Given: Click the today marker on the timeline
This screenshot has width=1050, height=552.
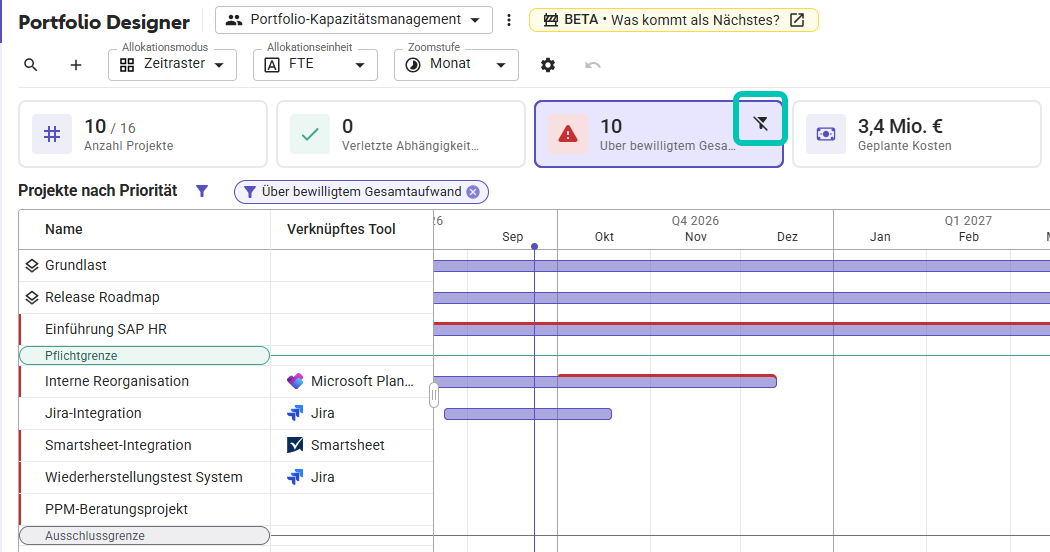Looking at the screenshot, I should pyautogui.click(x=534, y=247).
